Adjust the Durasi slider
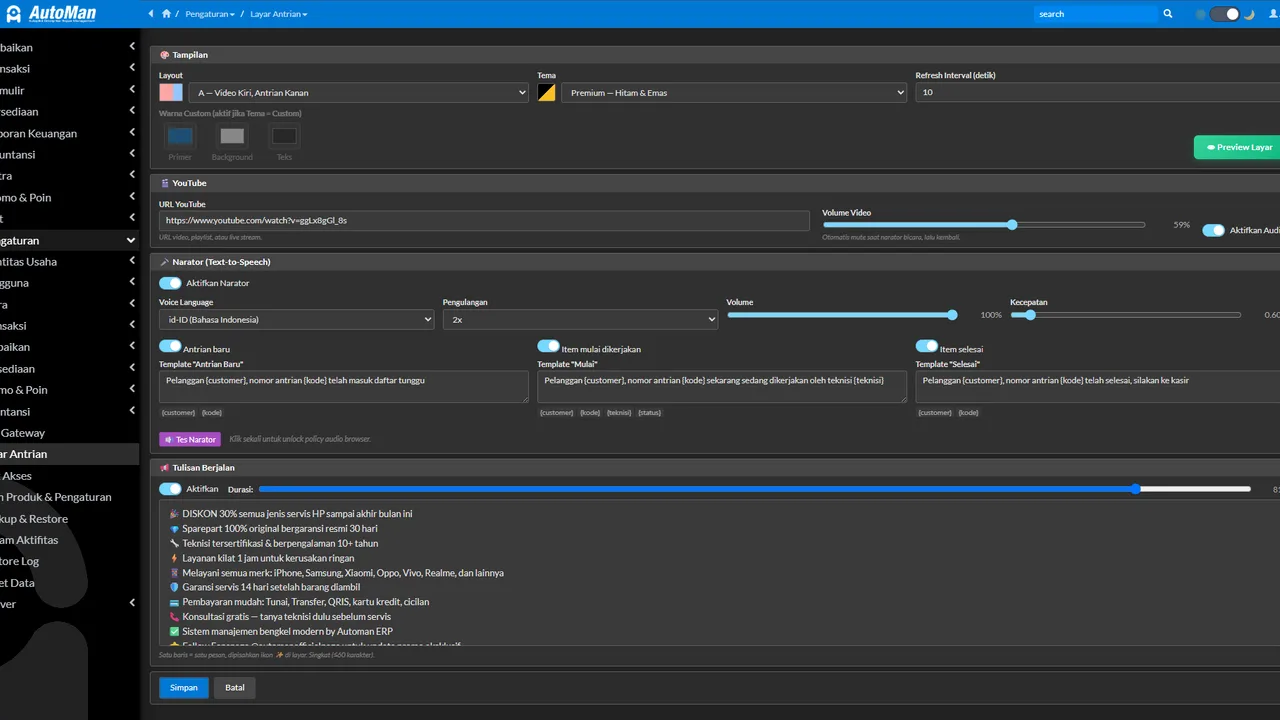This screenshot has height=720, width=1280. [x=755, y=489]
